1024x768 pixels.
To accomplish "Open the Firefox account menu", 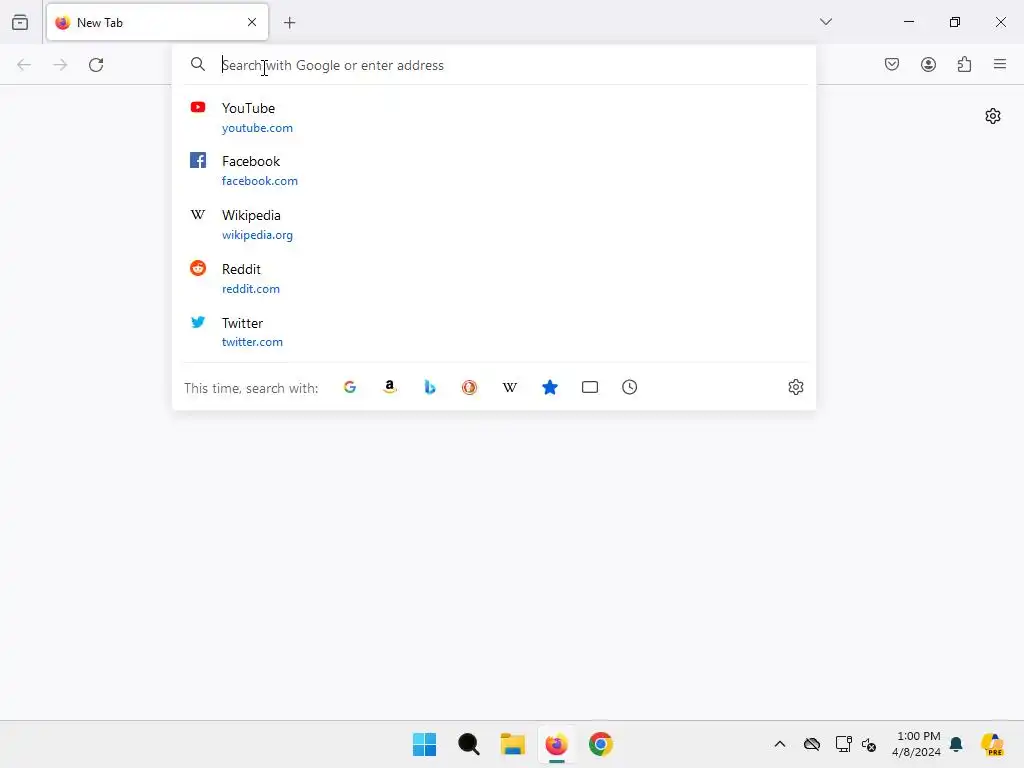I will [928, 64].
